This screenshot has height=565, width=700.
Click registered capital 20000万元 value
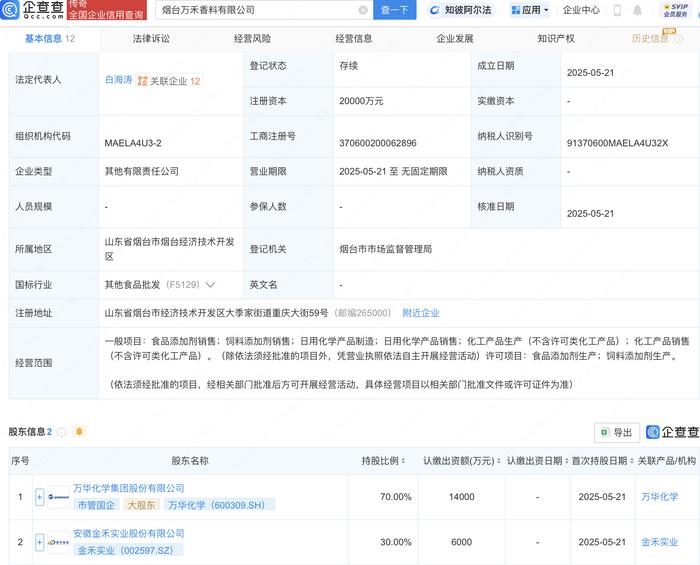tap(361, 101)
